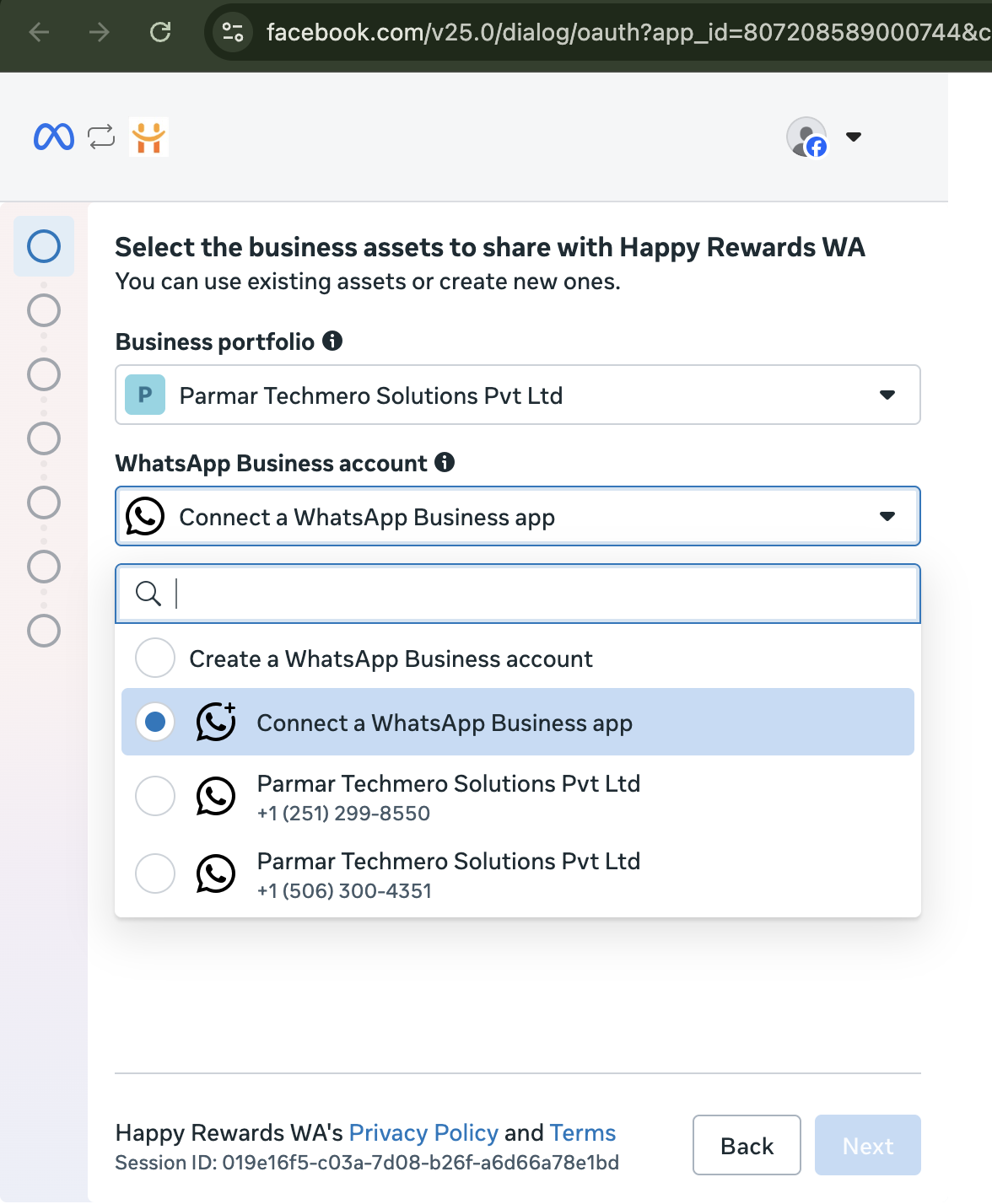This screenshot has height=1204, width=992.
Task: Click the Back button
Action: click(747, 1145)
